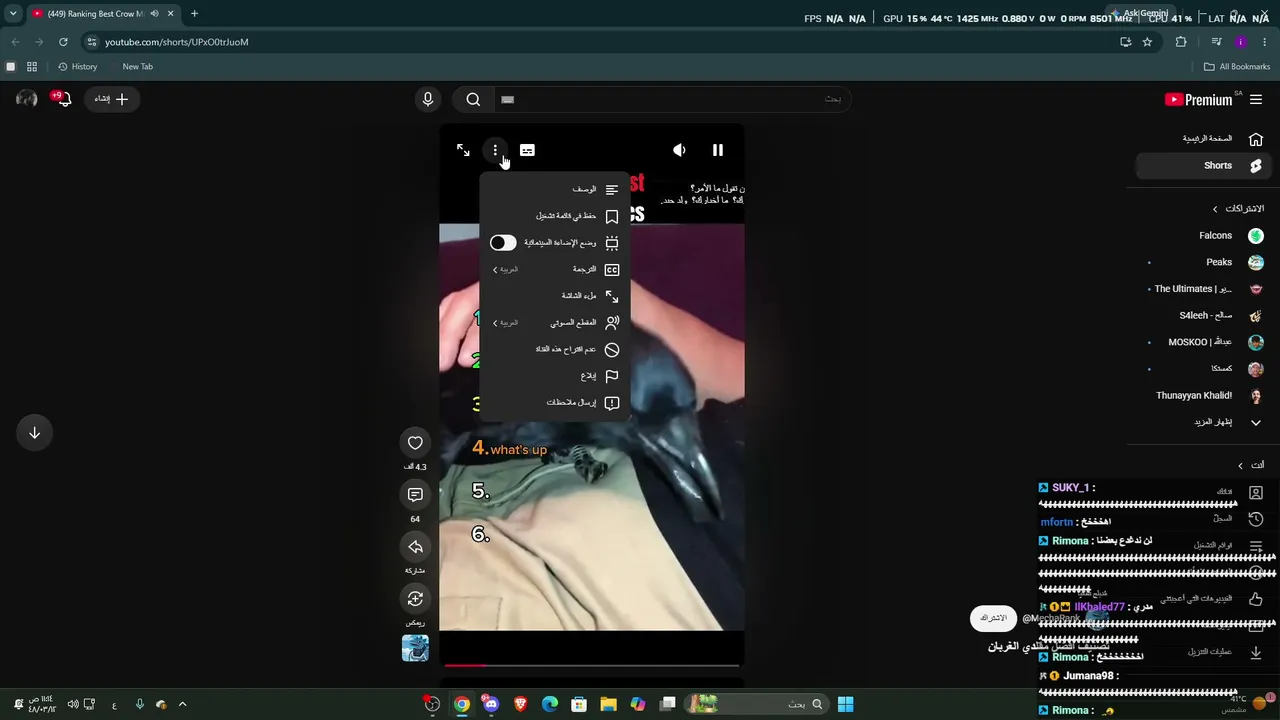
Task: Open File Explorer from the taskbar
Action: (x=608, y=704)
